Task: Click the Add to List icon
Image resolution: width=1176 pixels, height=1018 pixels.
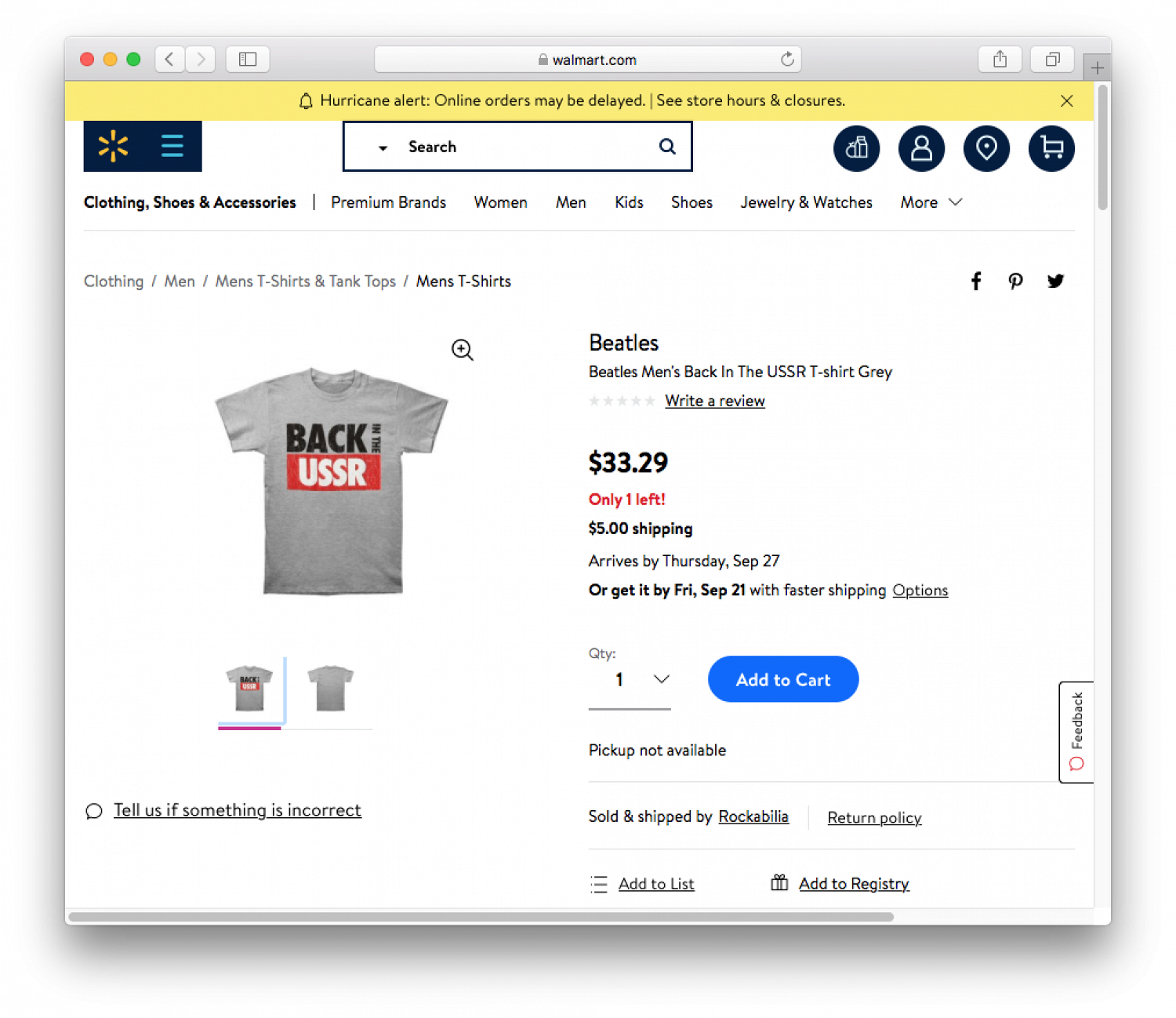Action: point(599,885)
